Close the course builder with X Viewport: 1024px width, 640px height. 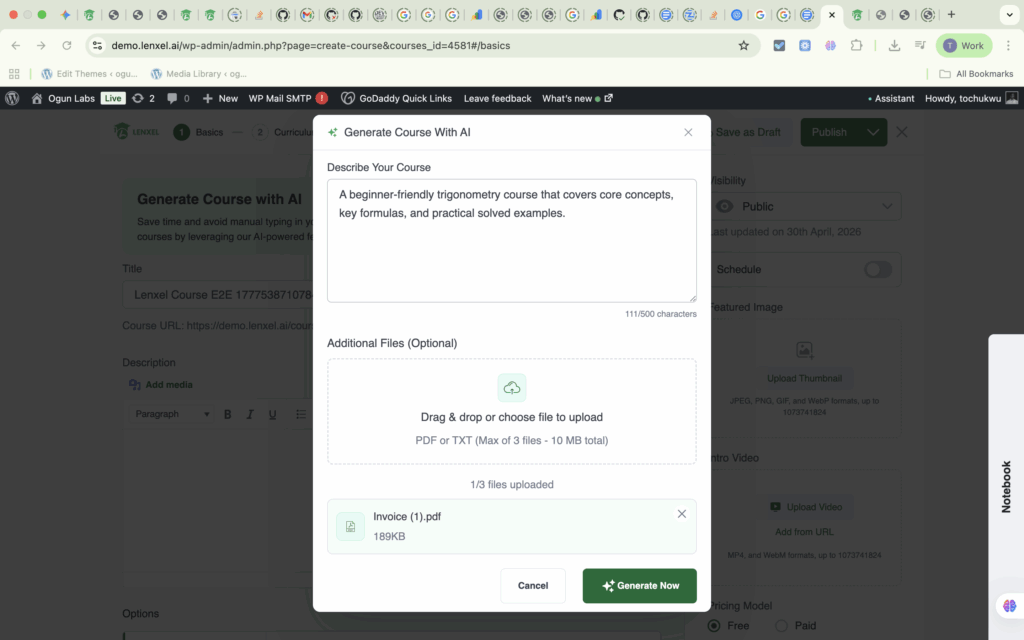(x=902, y=132)
